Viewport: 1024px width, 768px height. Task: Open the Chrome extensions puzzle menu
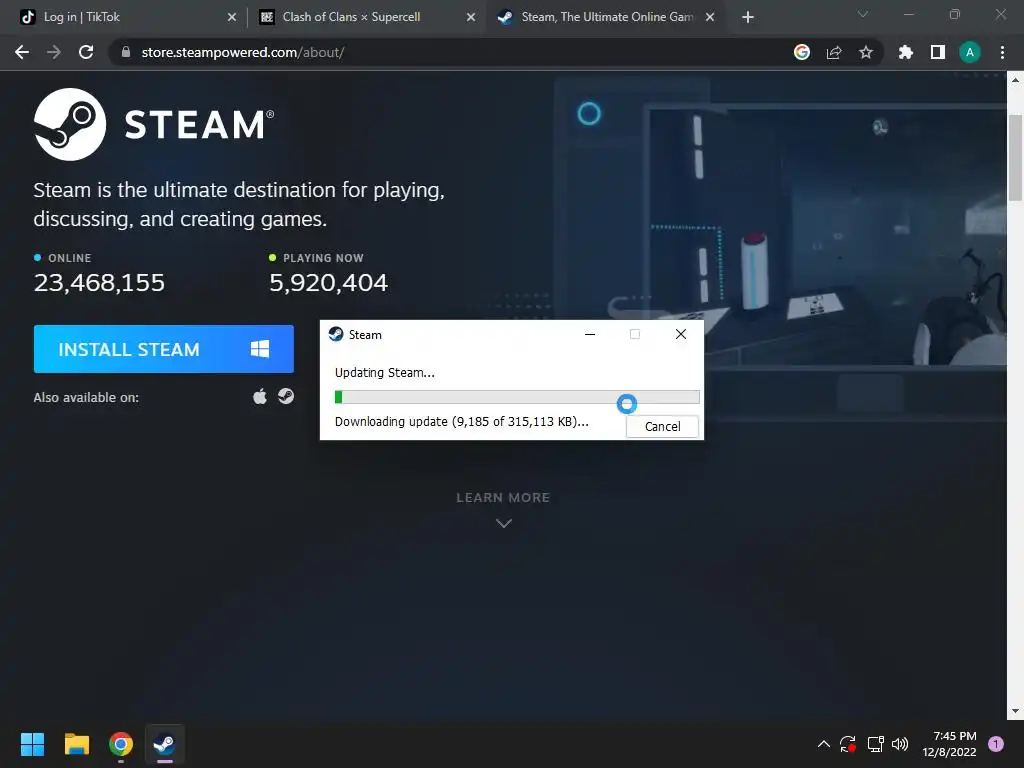906,52
